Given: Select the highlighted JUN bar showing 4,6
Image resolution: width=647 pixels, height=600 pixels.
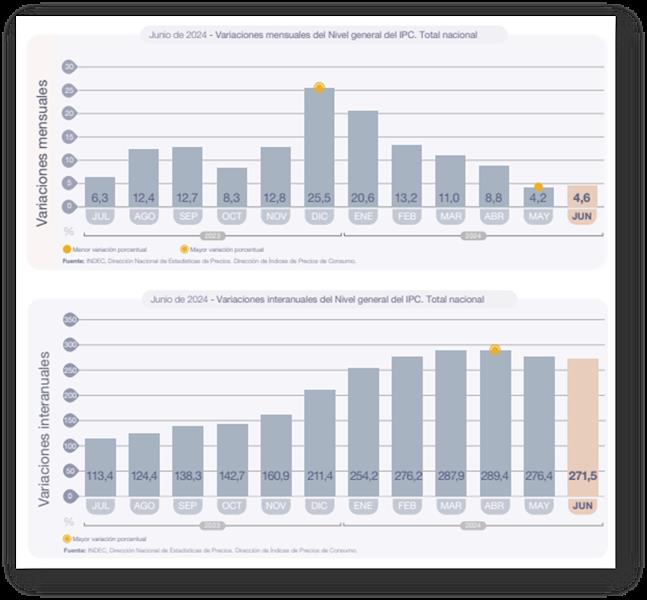Looking at the screenshot, I should [x=582, y=196].
